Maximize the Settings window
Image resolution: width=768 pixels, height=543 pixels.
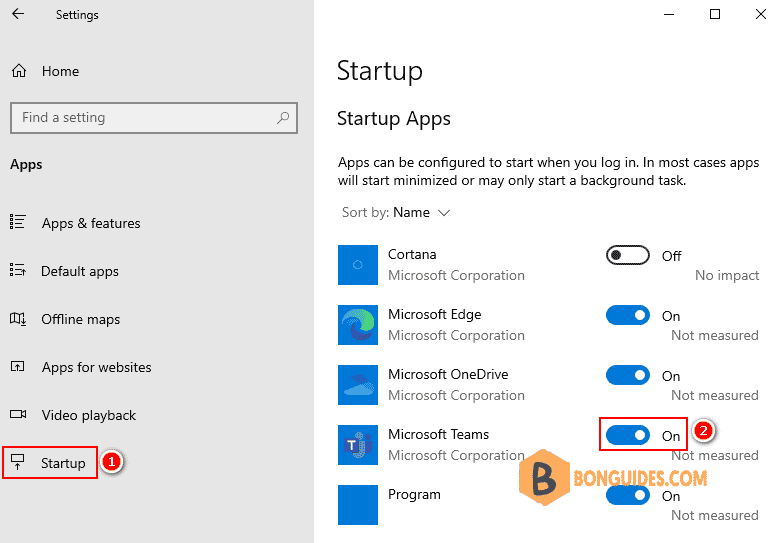[715, 14]
